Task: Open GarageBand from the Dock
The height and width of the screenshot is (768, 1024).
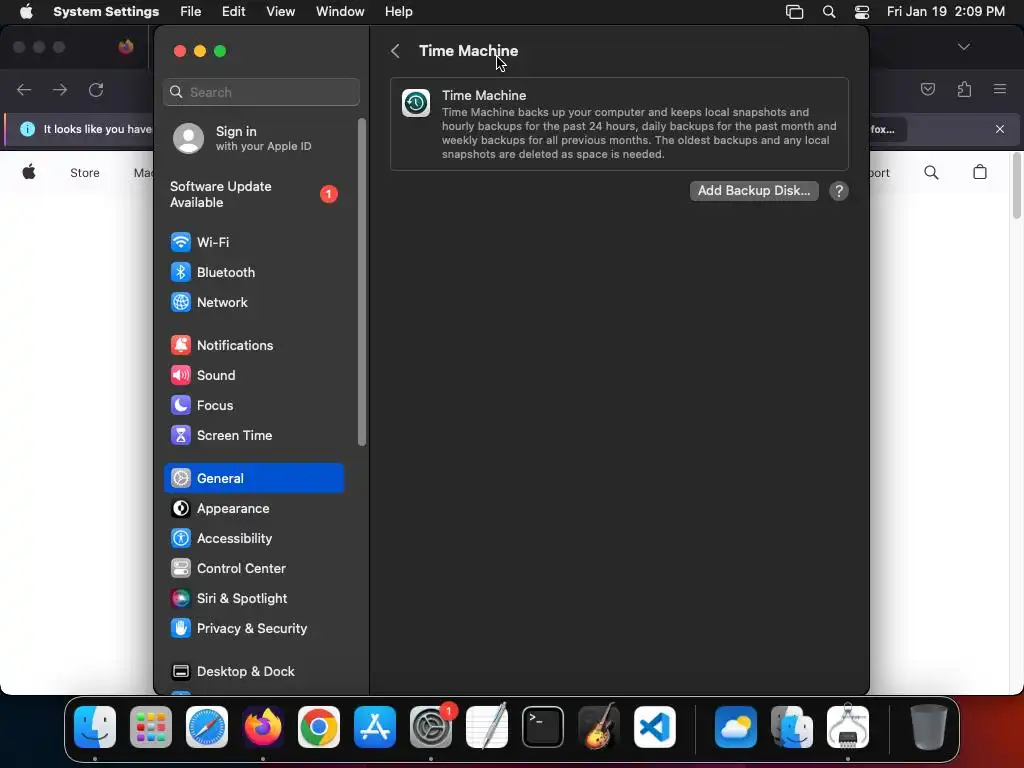Action: click(599, 727)
